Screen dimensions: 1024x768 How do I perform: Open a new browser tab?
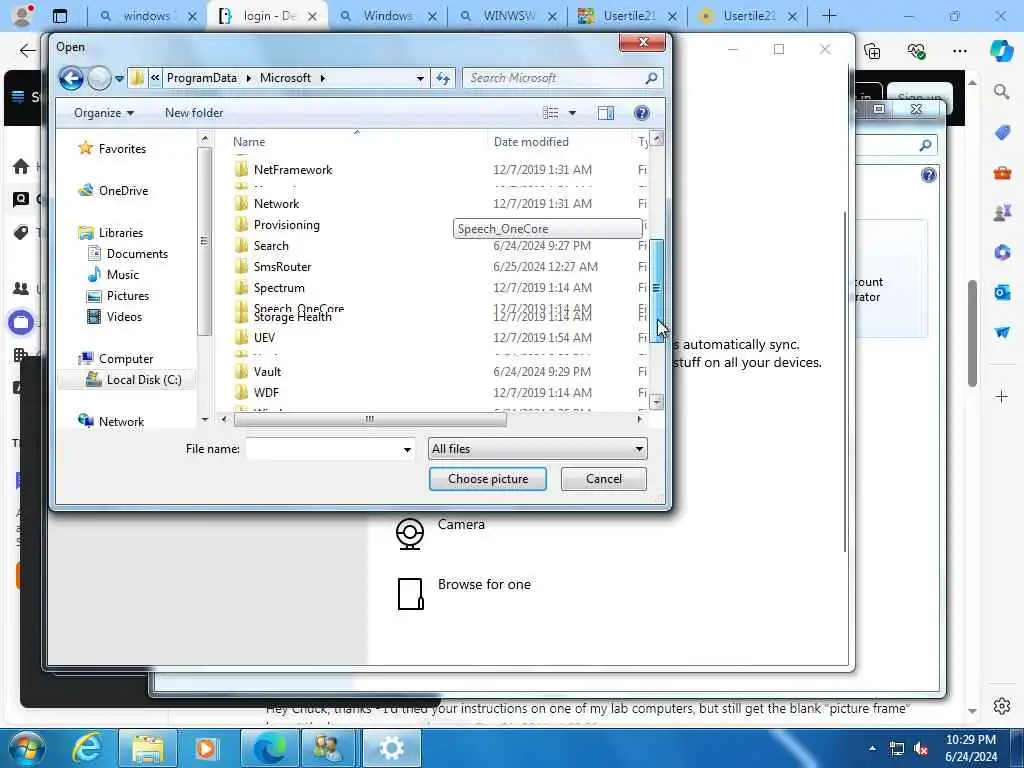(829, 16)
